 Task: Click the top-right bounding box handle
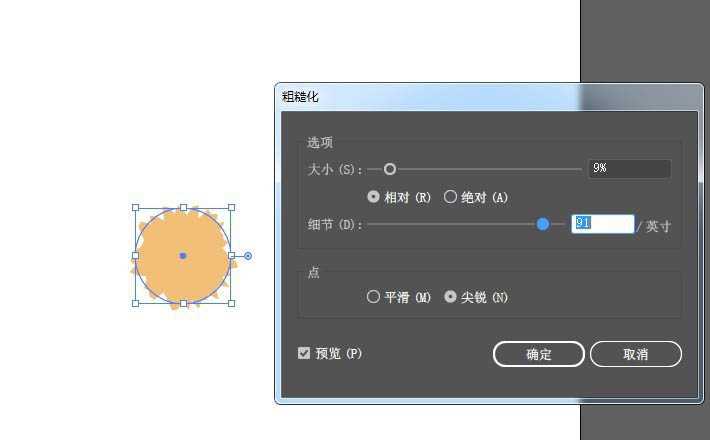pos(231,208)
